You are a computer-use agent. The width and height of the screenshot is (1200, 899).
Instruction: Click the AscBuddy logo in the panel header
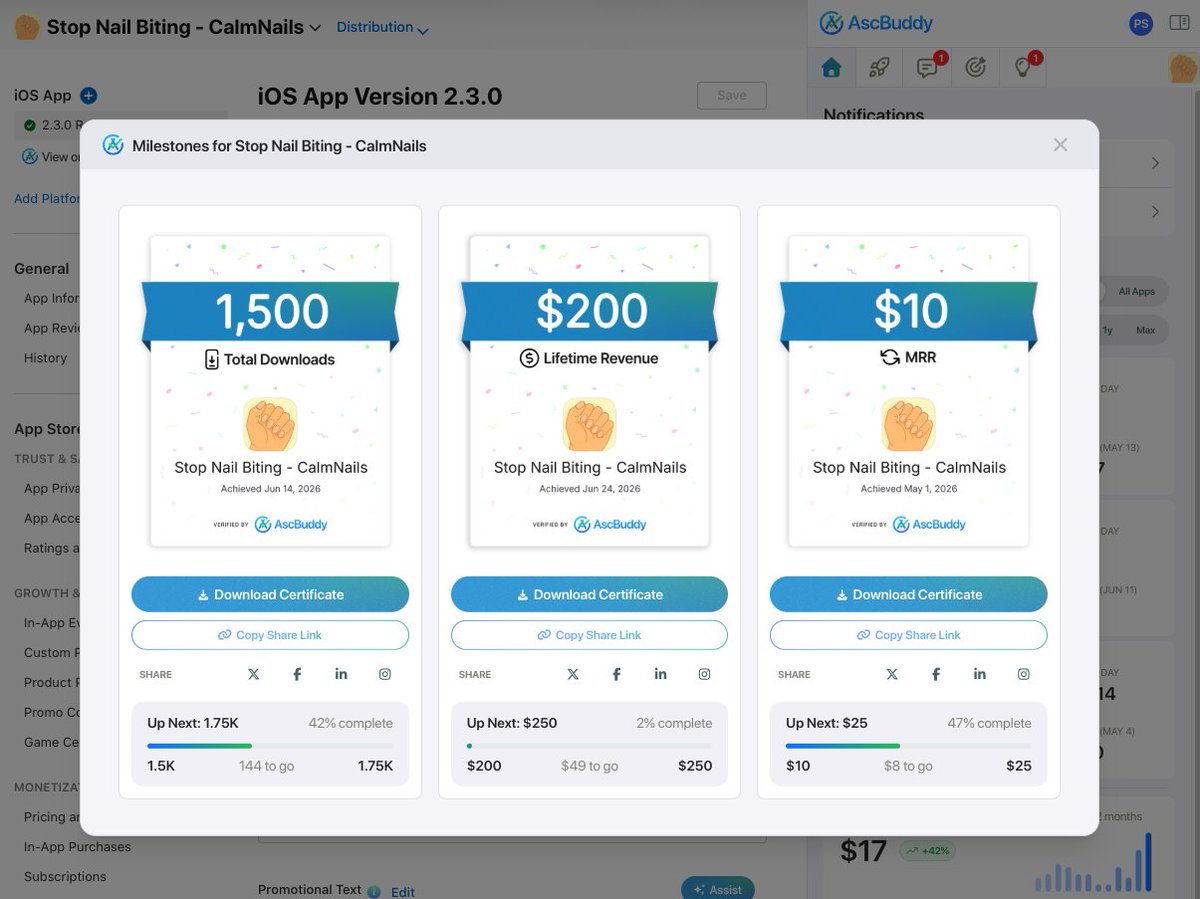coord(876,23)
